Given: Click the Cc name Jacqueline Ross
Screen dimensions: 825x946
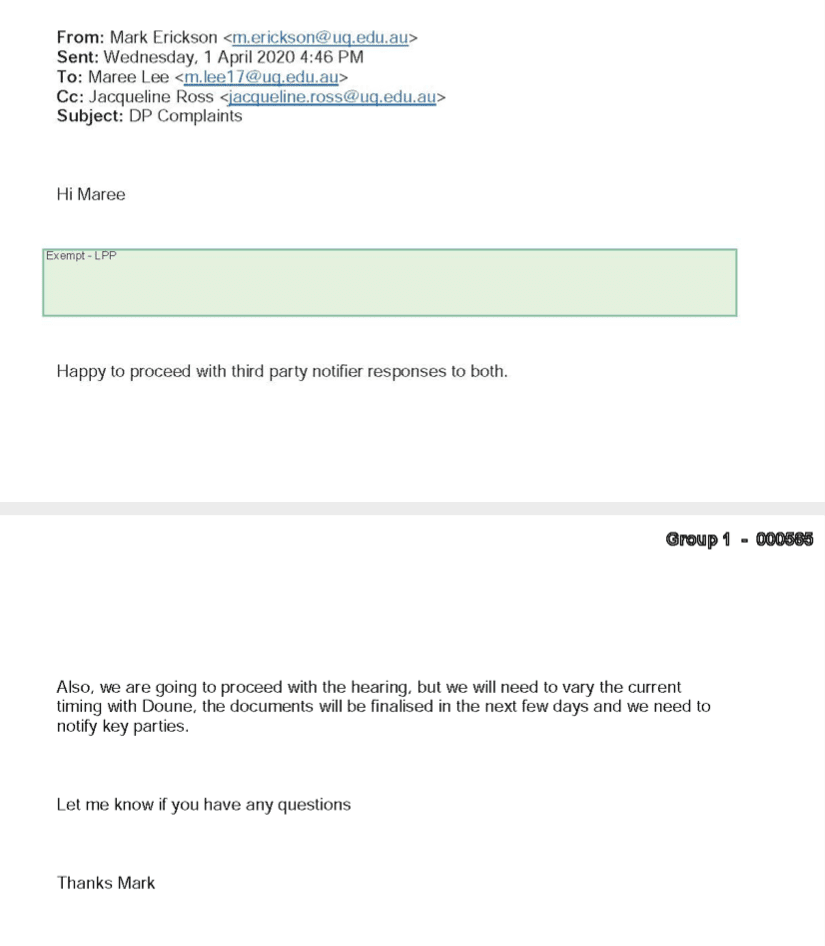Looking at the screenshot, I should coord(151,97).
